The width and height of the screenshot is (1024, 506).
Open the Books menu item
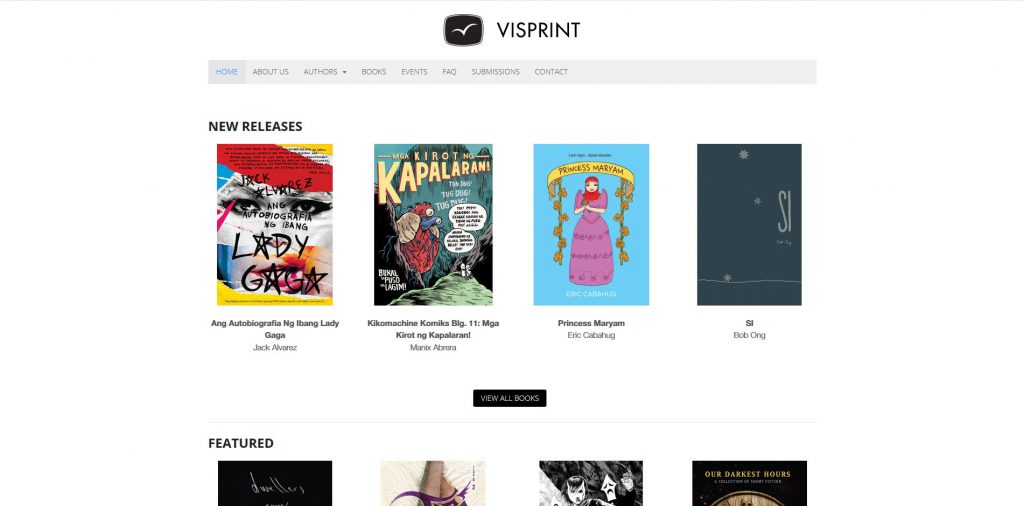[374, 72]
